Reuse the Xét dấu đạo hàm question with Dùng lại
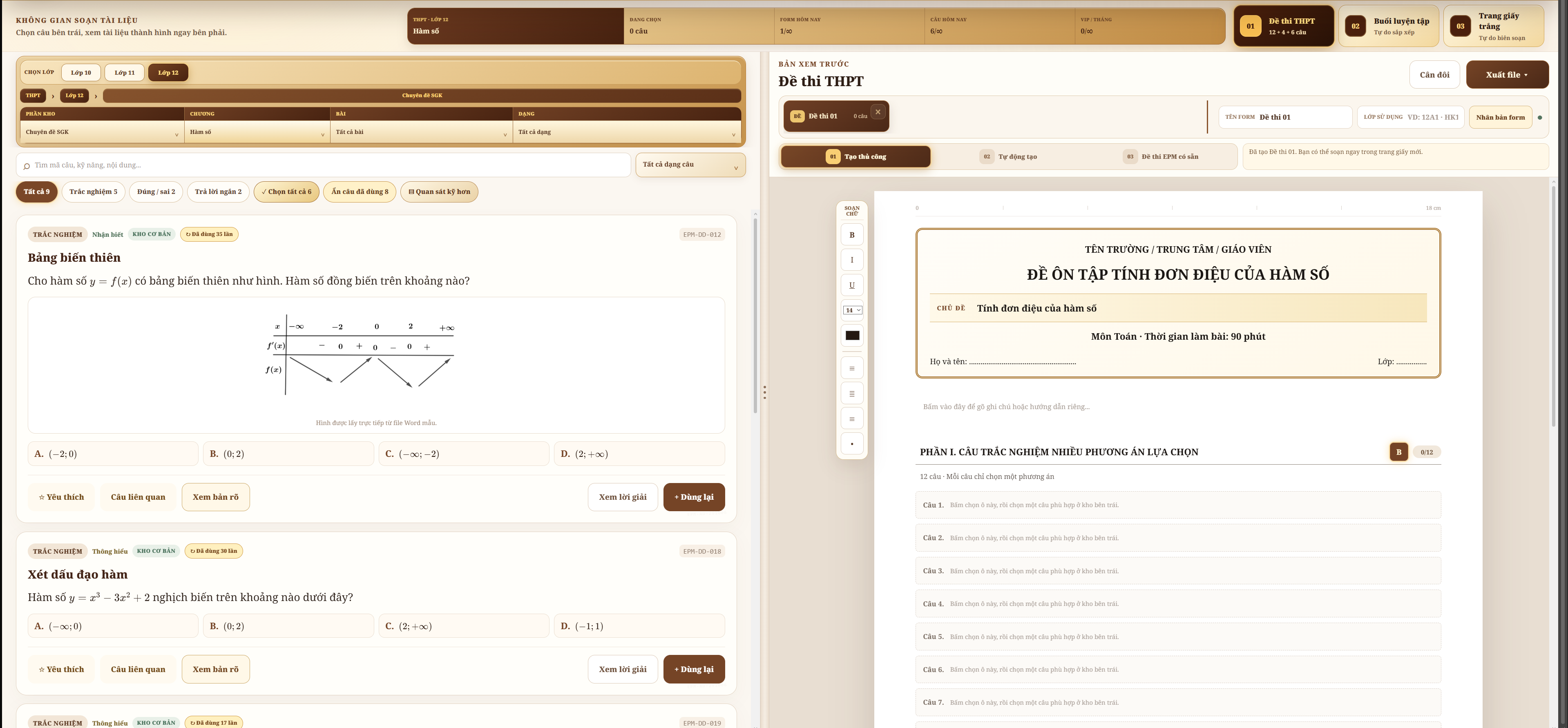Image resolution: width=1568 pixels, height=728 pixels. (x=694, y=669)
